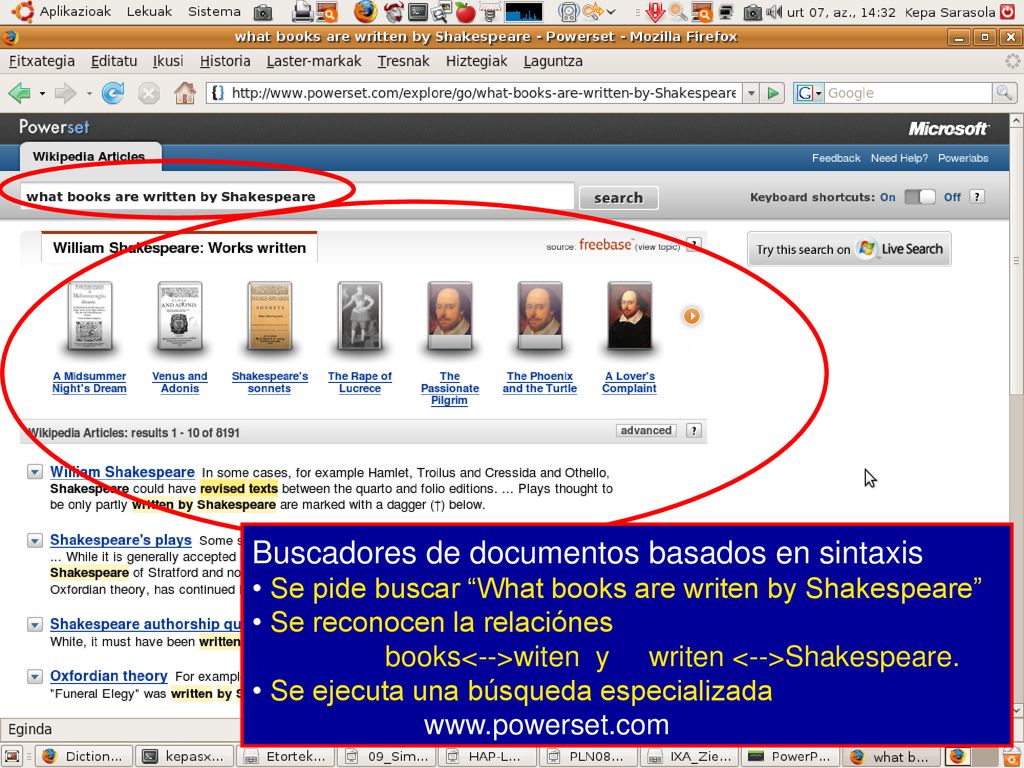Go to the Firefox home page
Screen dimensions: 1024x768
(185, 93)
